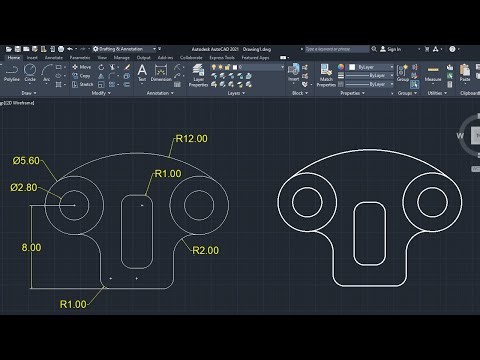The height and width of the screenshot is (360, 480).
Task: Click the keyword search input field
Action: coord(337,49)
